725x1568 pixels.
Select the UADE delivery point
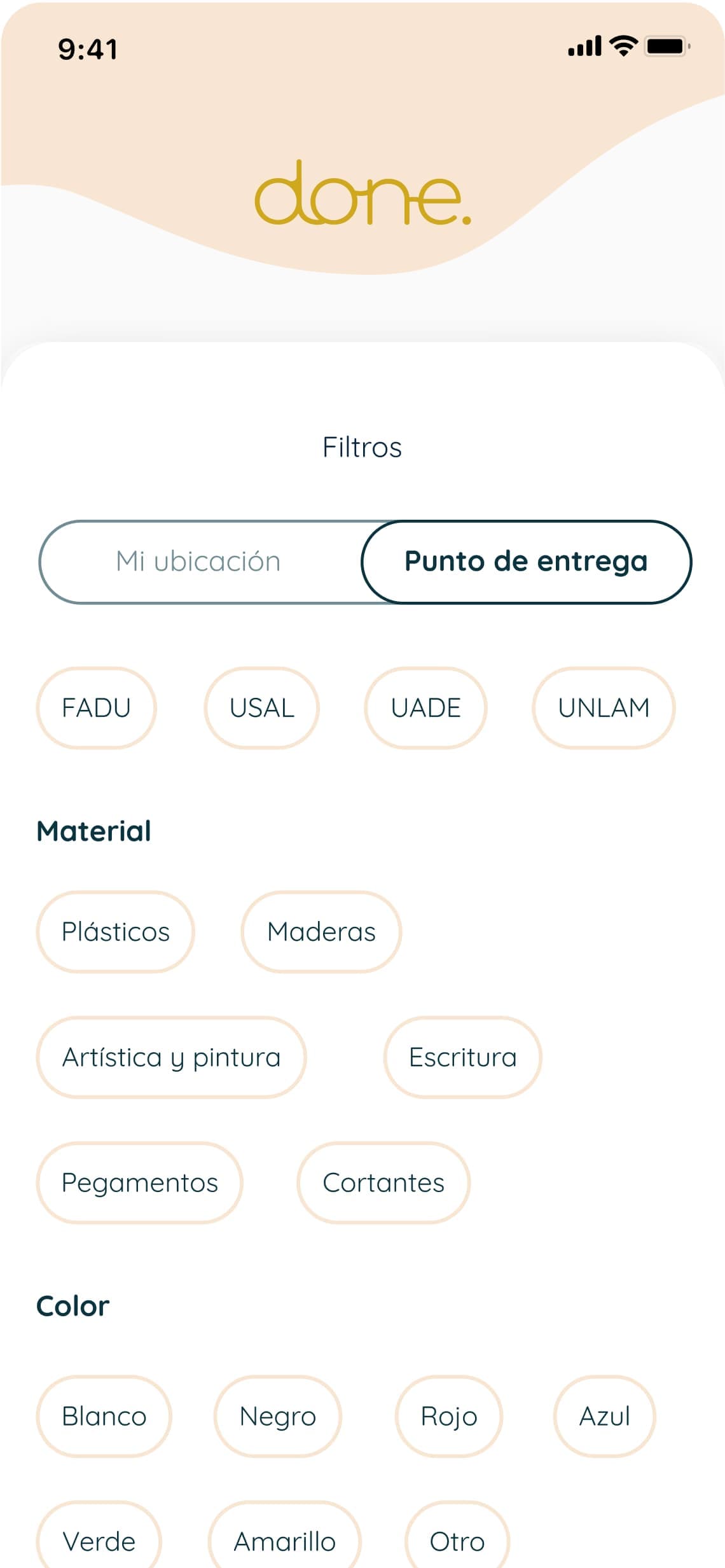425,708
